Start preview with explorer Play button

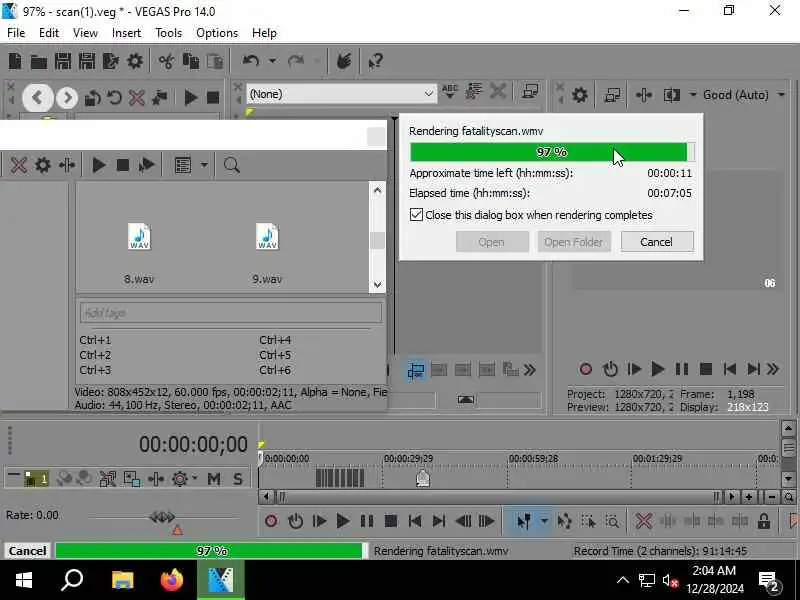[x=190, y=97]
